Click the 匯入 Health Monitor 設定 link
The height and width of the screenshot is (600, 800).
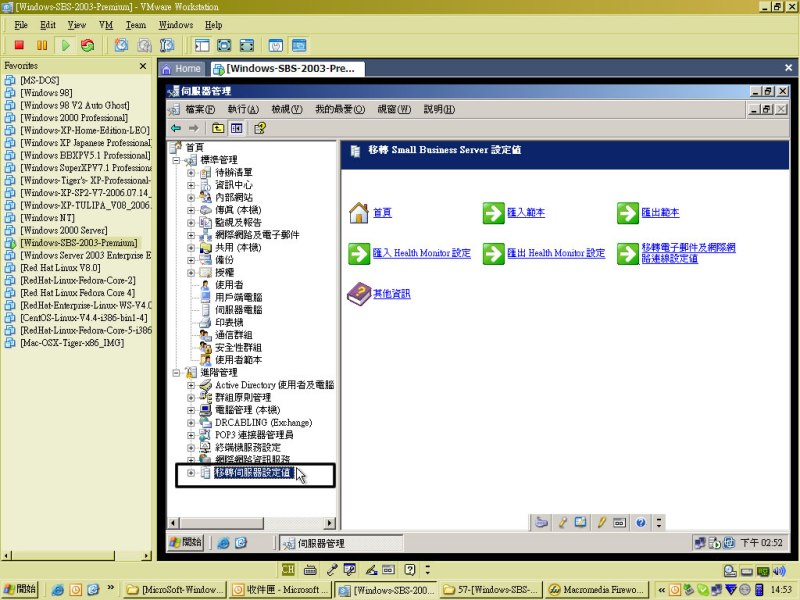(x=421, y=253)
